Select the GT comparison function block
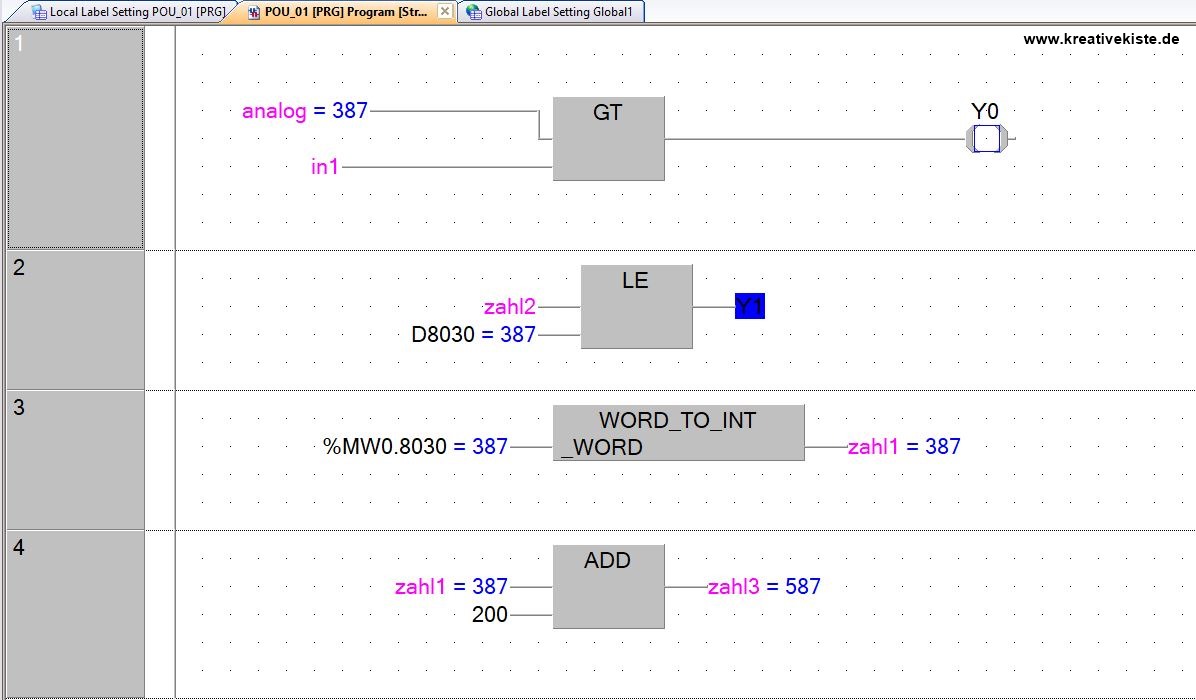The width and height of the screenshot is (1196, 700). point(608,139)
